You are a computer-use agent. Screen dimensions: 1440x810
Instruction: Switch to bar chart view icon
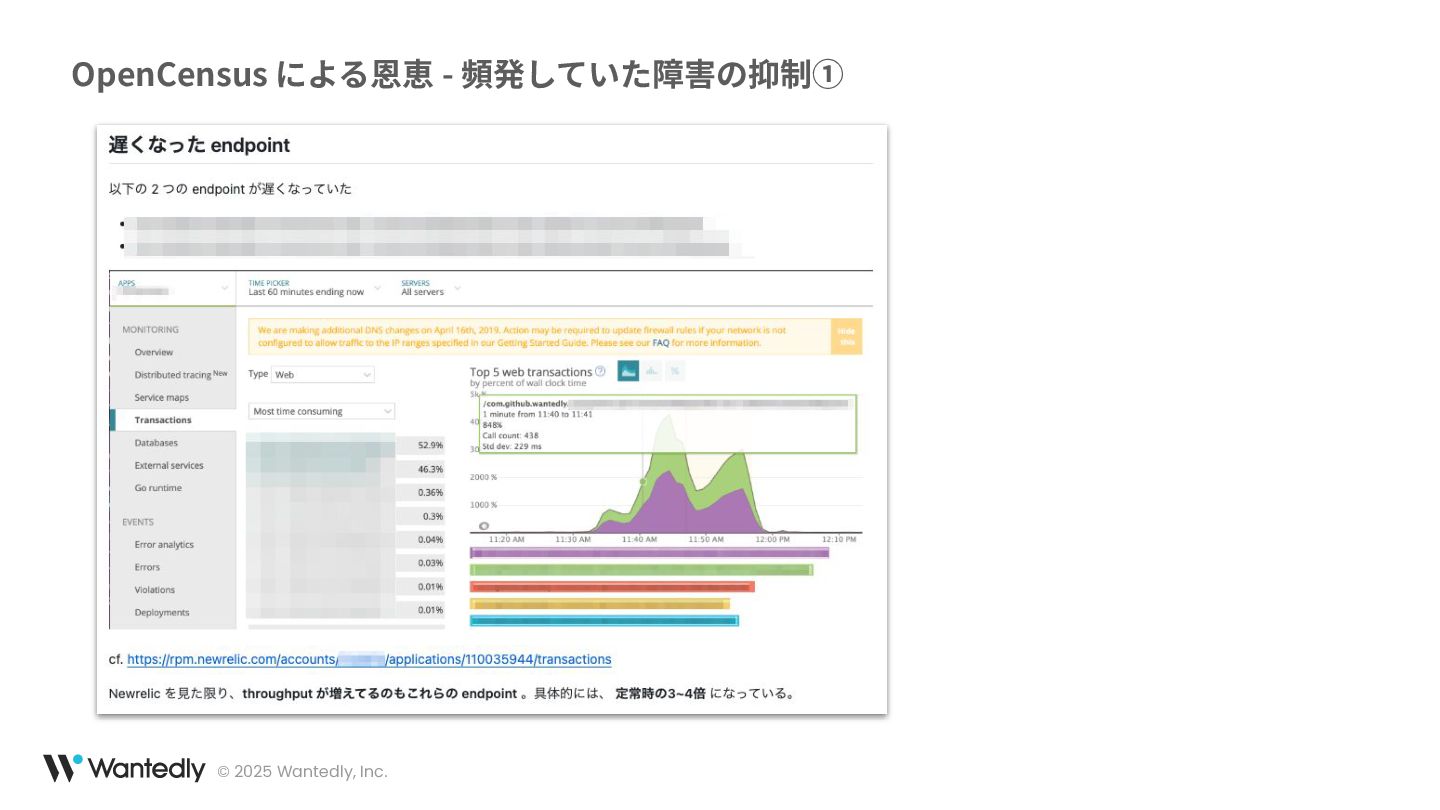[x=652, y=370]
